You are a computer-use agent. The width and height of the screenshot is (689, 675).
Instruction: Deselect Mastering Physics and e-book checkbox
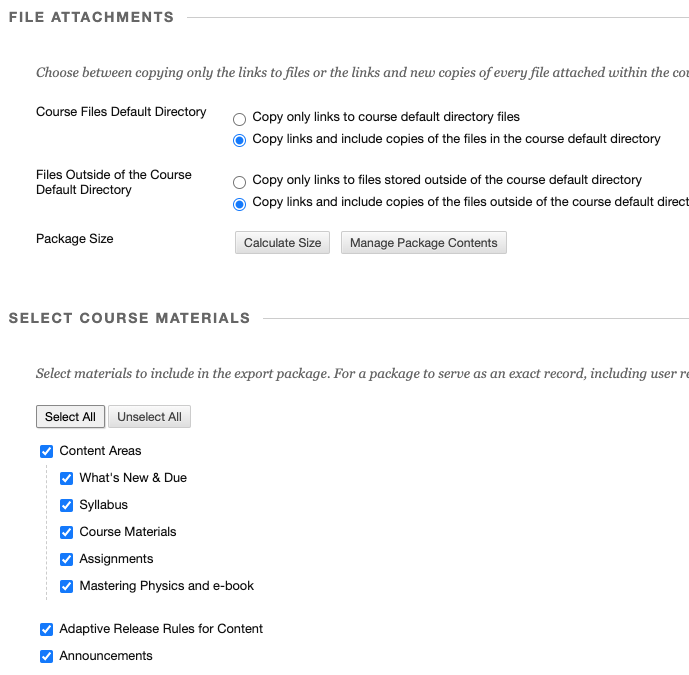coord(66,587)
